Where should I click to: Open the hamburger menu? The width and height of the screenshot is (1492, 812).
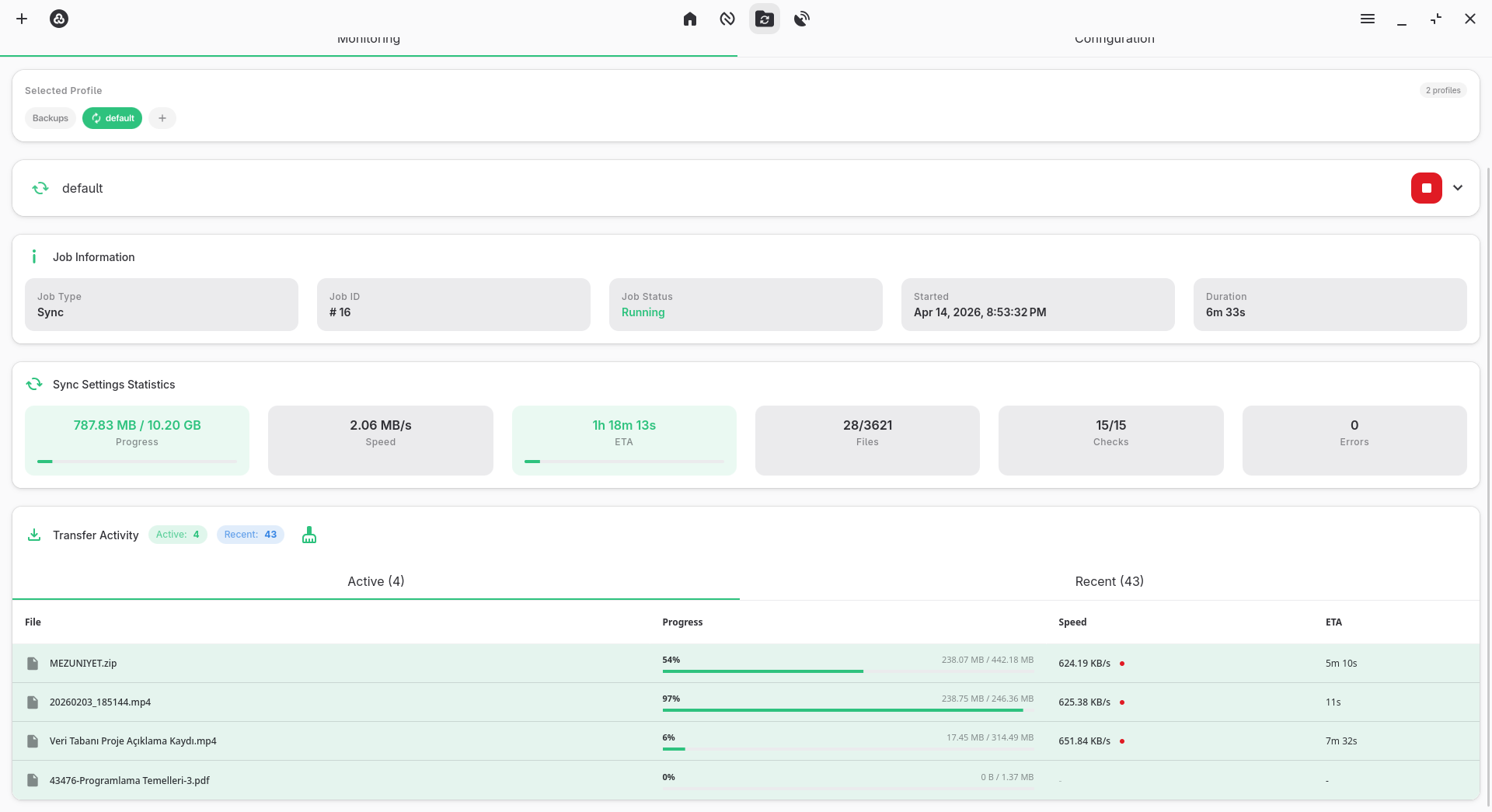click(x=1368, y=19)
